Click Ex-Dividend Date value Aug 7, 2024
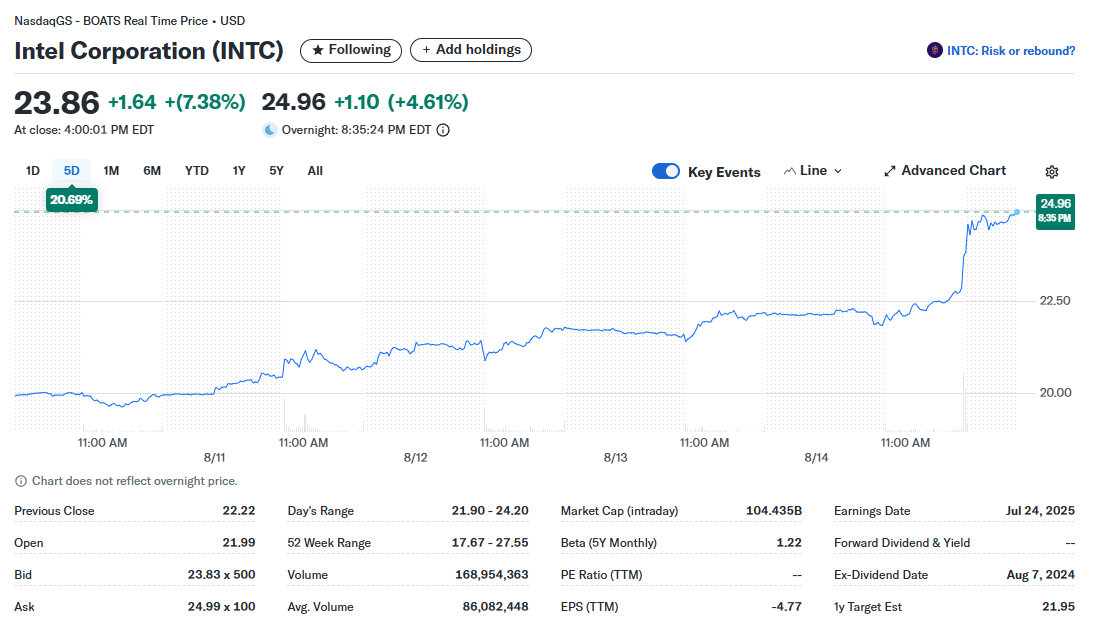 coord(1040,575)
